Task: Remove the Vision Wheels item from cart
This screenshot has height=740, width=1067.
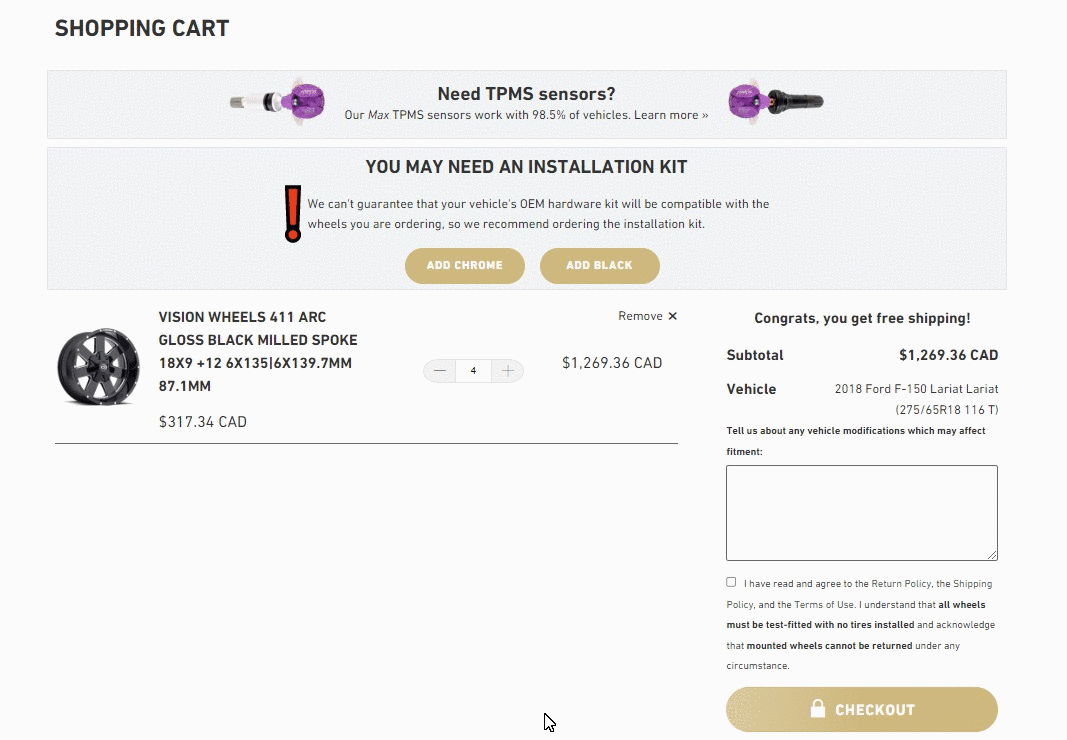Action: pos(647,316)
